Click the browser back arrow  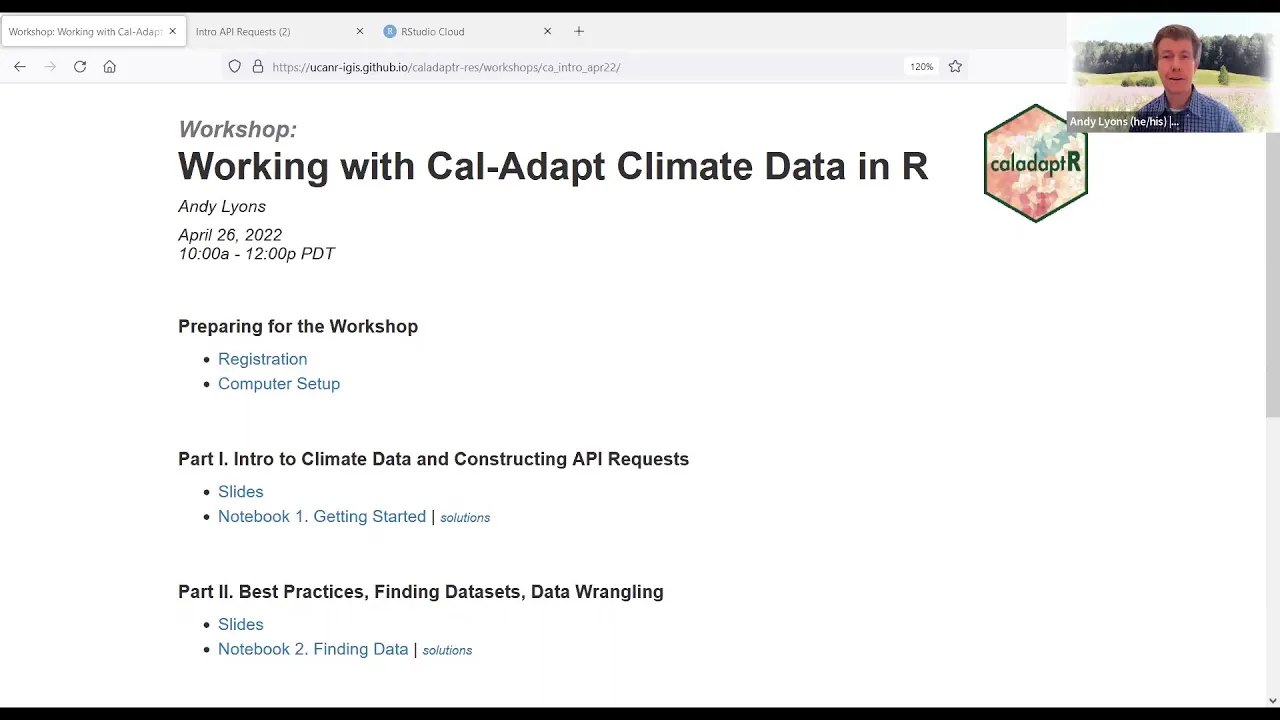click(x=20, y=67)
